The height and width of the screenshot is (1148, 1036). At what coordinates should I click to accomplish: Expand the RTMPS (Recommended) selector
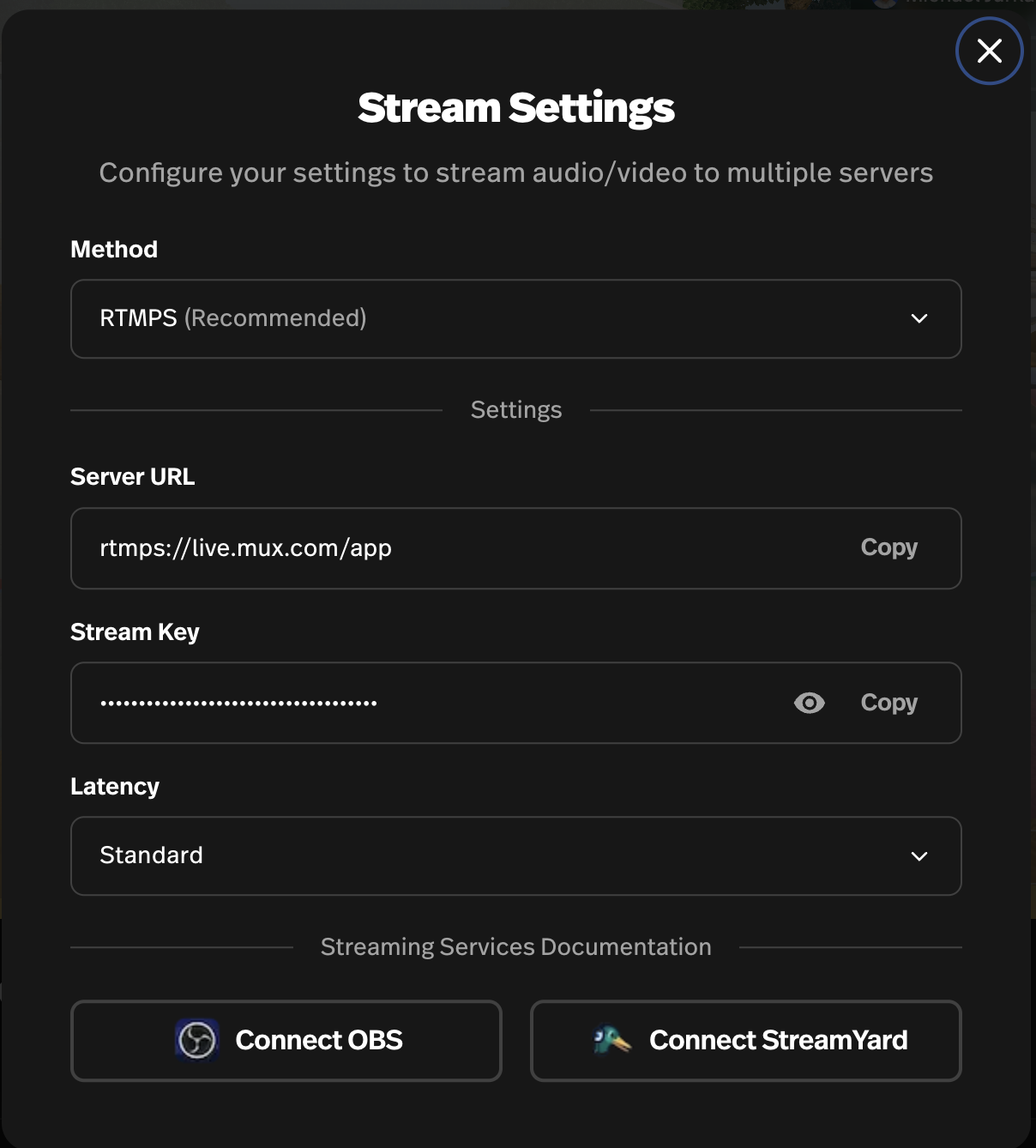pos(515,318)
